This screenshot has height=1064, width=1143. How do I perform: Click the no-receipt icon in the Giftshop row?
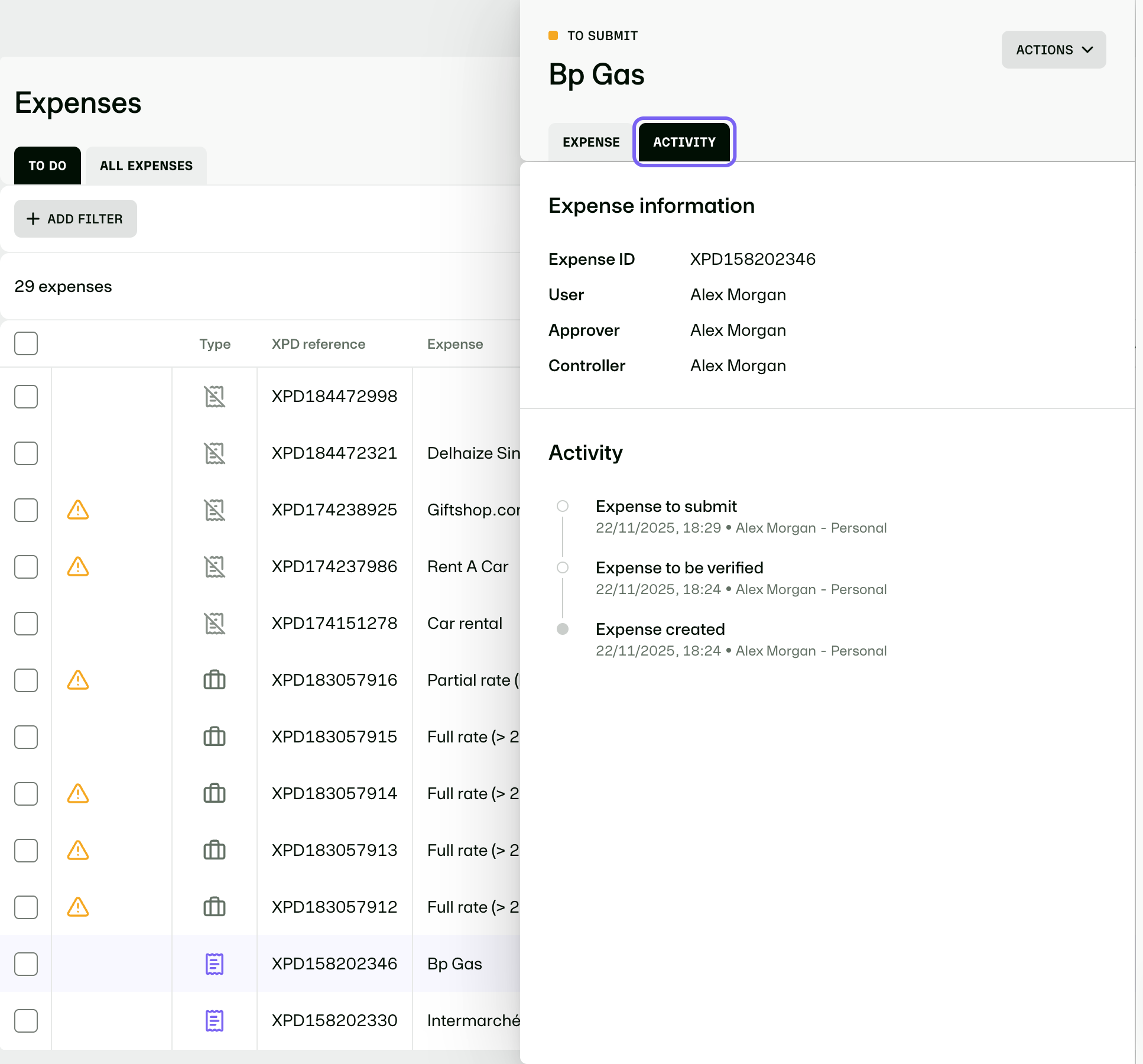tap(215, 510)
